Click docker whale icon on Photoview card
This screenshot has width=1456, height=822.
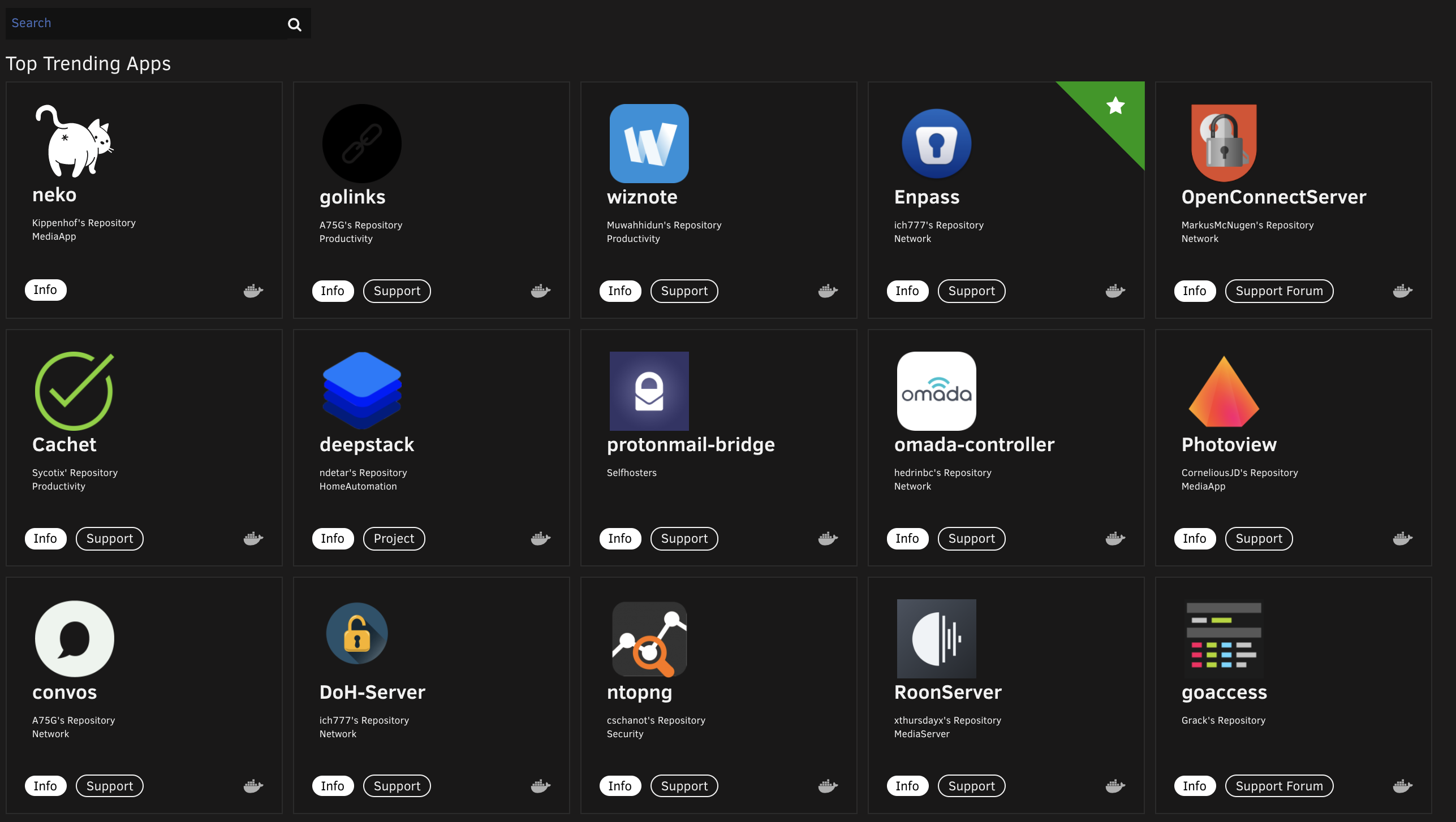[x=1402, y=539]
